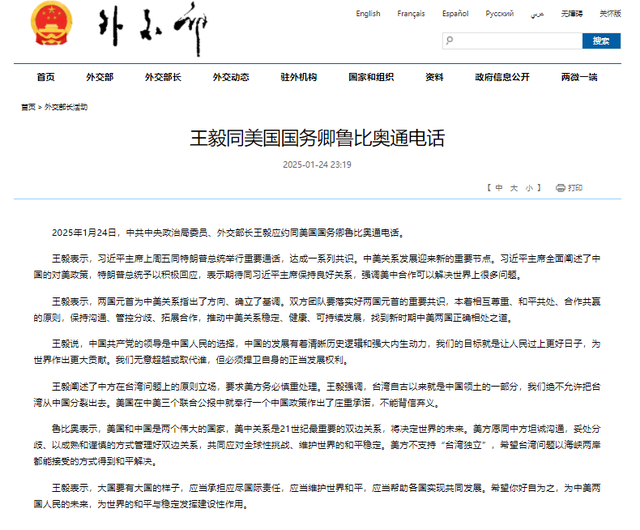The height and width of the screenshot is (530, 640).
Task: Switch to Español language version
Action: coord(455,13)
